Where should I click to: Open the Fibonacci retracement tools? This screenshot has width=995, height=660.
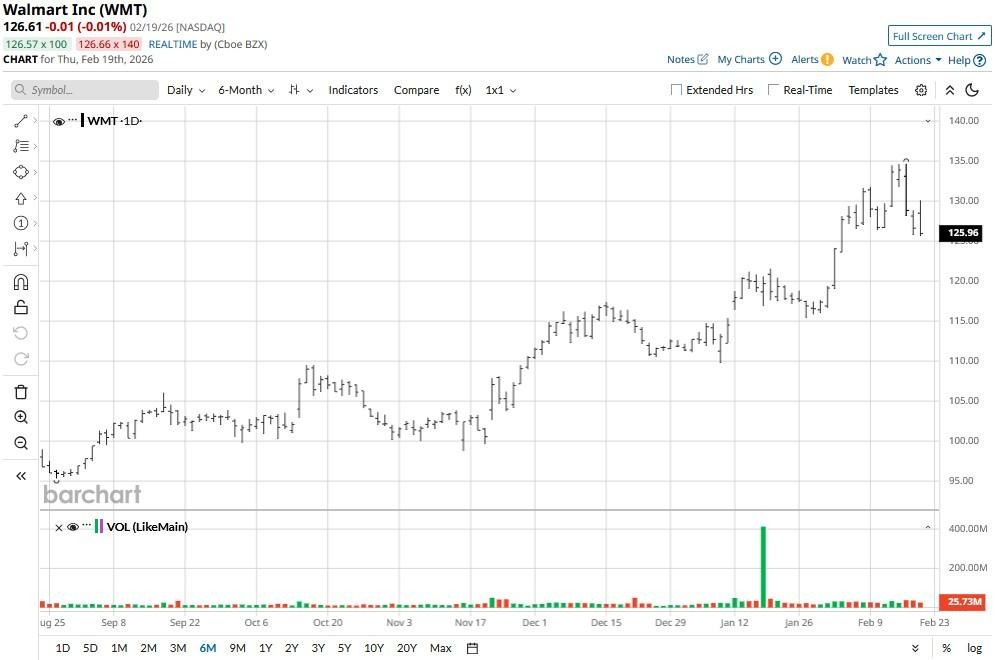20,146
